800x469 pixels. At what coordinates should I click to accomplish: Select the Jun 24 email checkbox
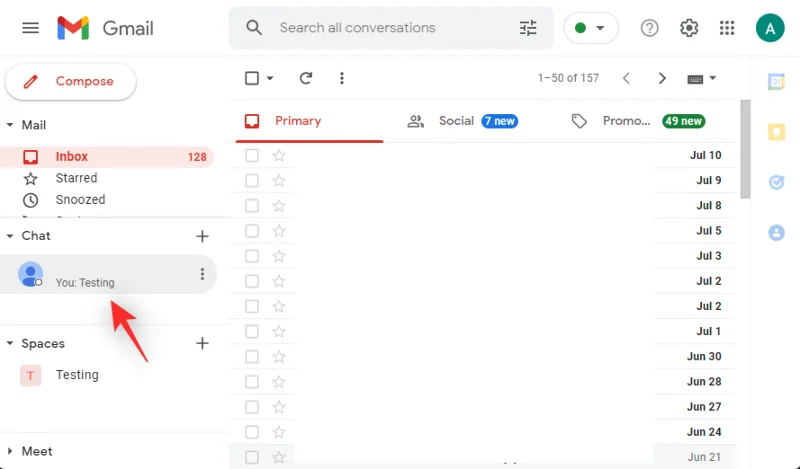click(252, 432)
